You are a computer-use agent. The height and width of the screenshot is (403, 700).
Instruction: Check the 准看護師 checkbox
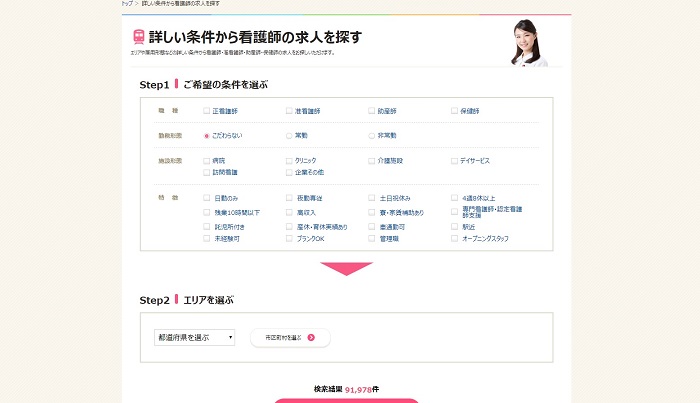[289, 110]
